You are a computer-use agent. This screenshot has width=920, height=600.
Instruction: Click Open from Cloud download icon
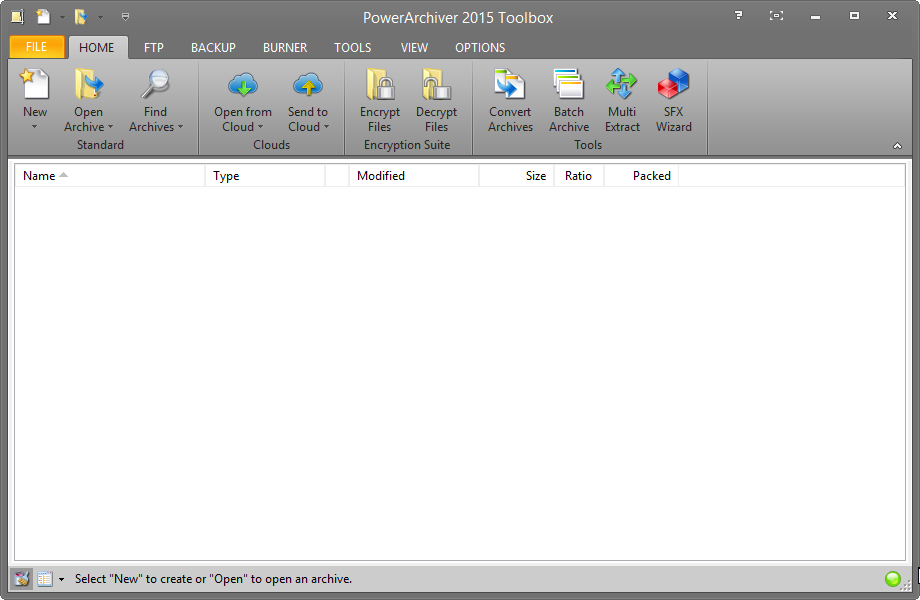click(243, 86)
